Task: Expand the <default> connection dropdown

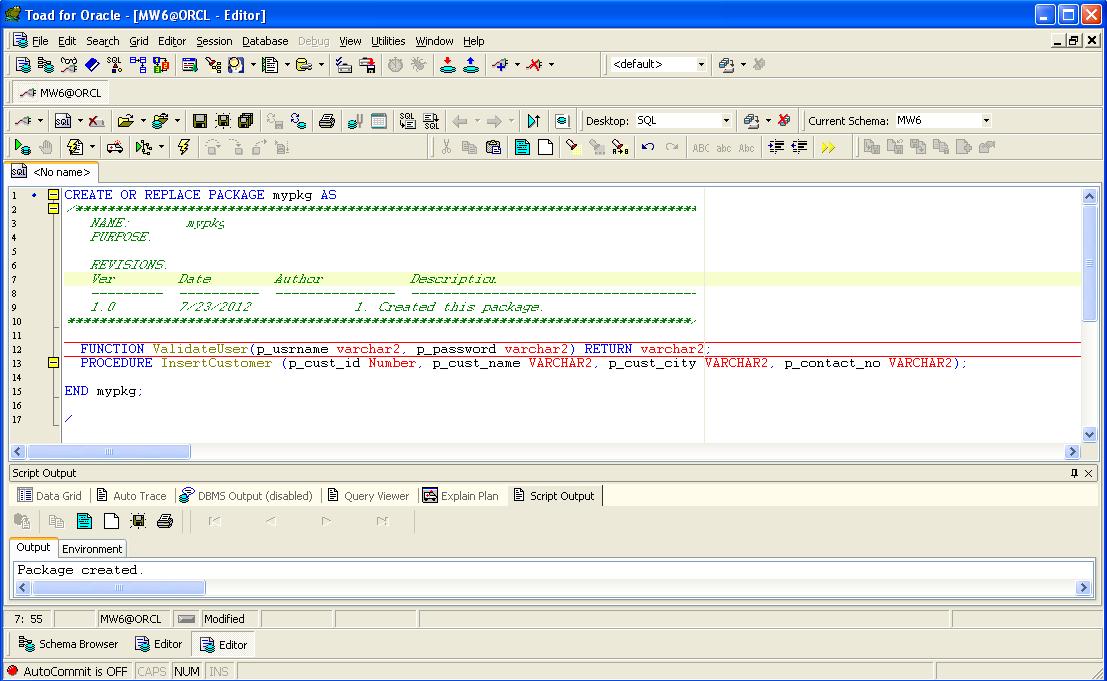Action: [x=699, y=64]
